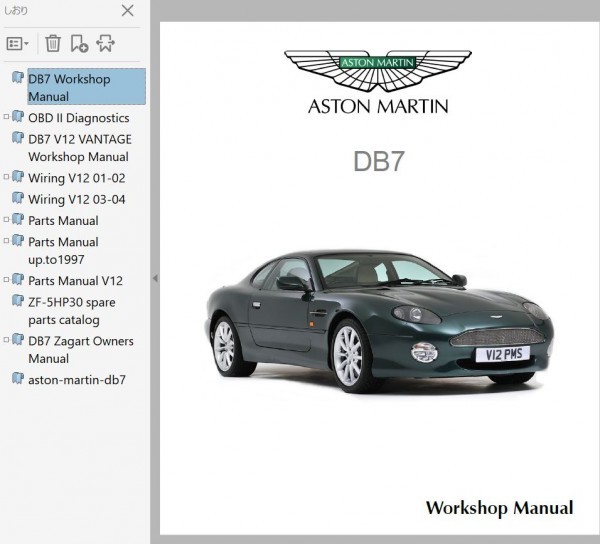Expand the first Parts Manual bookmark

[6, 219]
